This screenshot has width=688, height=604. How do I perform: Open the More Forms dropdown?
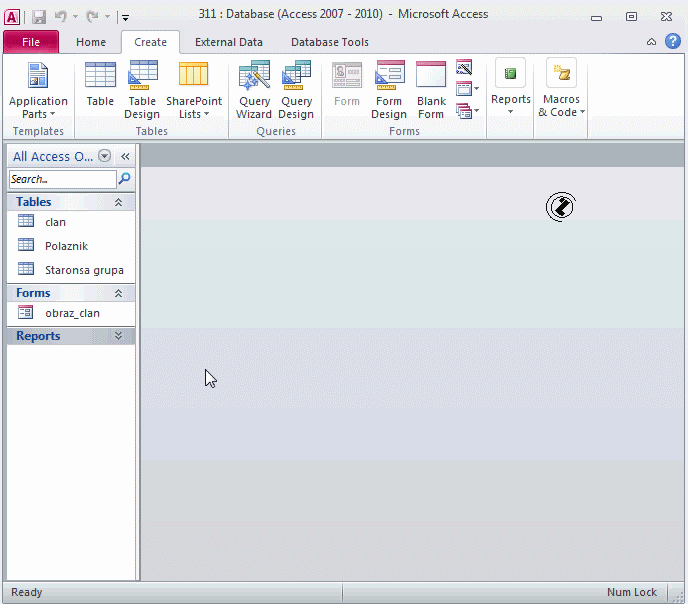[467, 111]
